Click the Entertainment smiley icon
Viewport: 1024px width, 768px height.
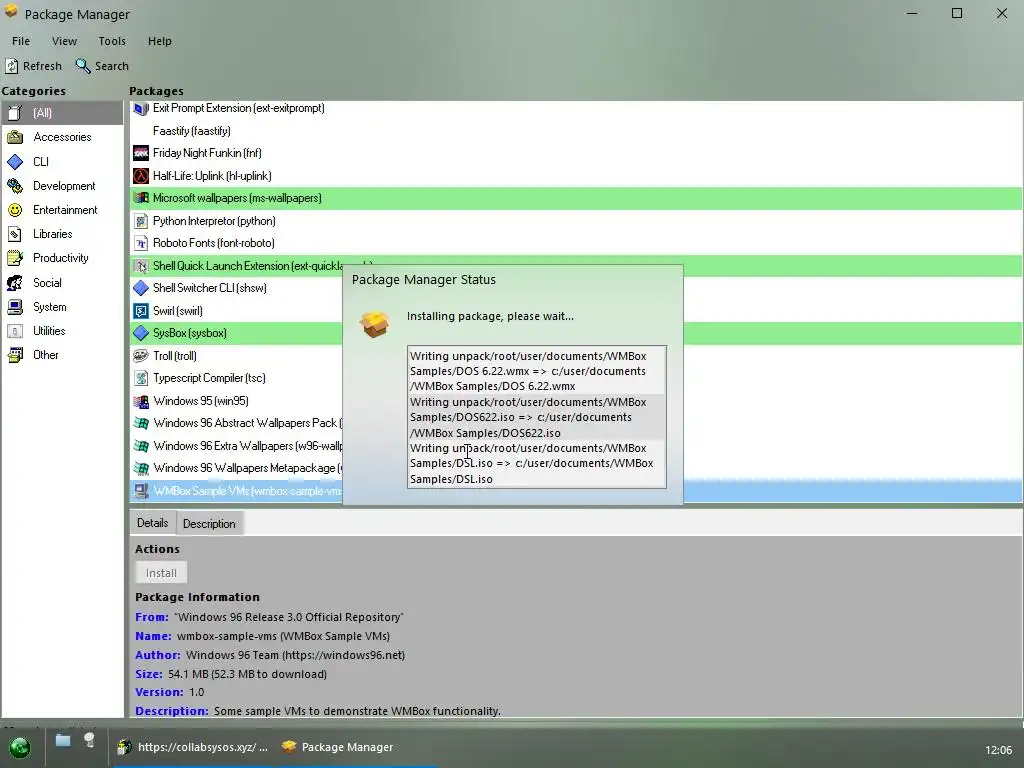[15, 210]
